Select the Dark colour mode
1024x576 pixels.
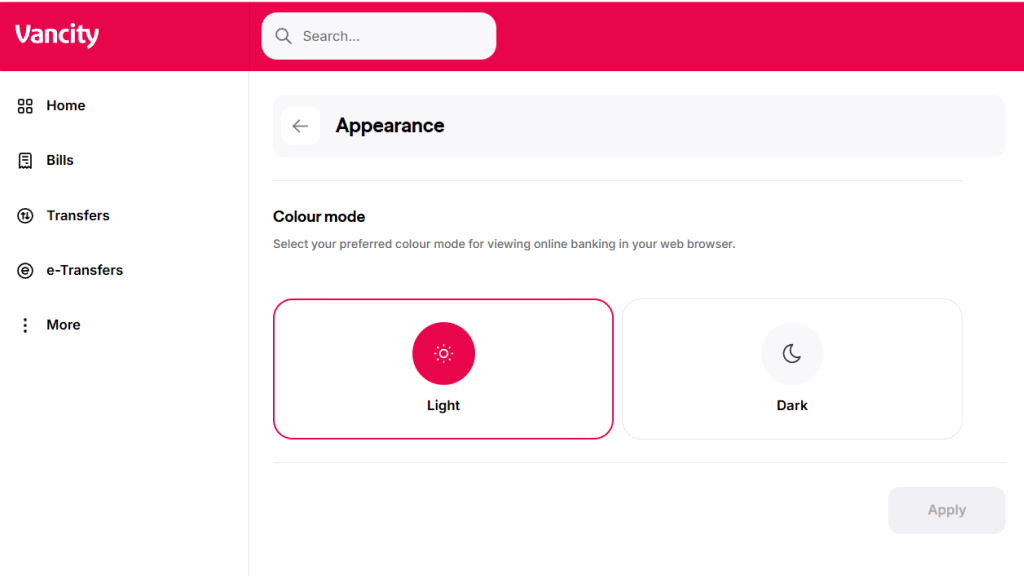point(792,369)
